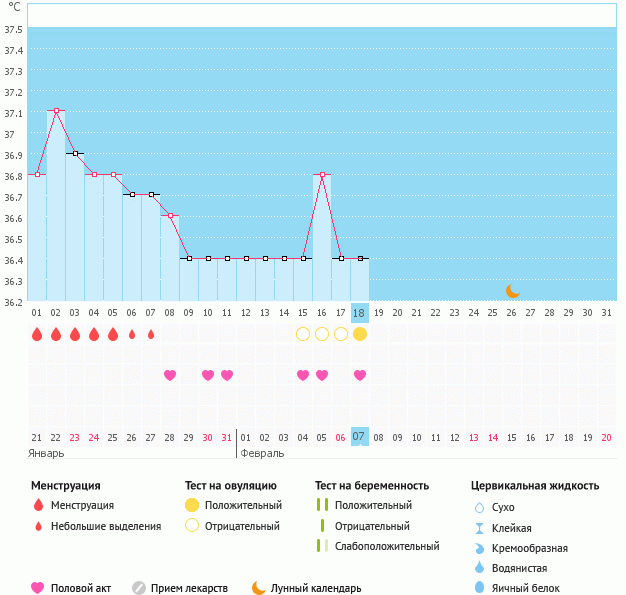The image size is (626, 595).
Task: Select the heart icon on cycle day 08
Action: tap(170, 375)
